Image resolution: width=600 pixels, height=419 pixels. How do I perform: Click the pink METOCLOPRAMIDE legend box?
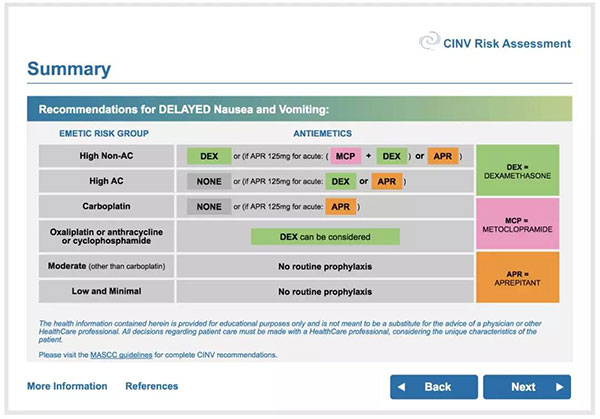click(517, 224)
